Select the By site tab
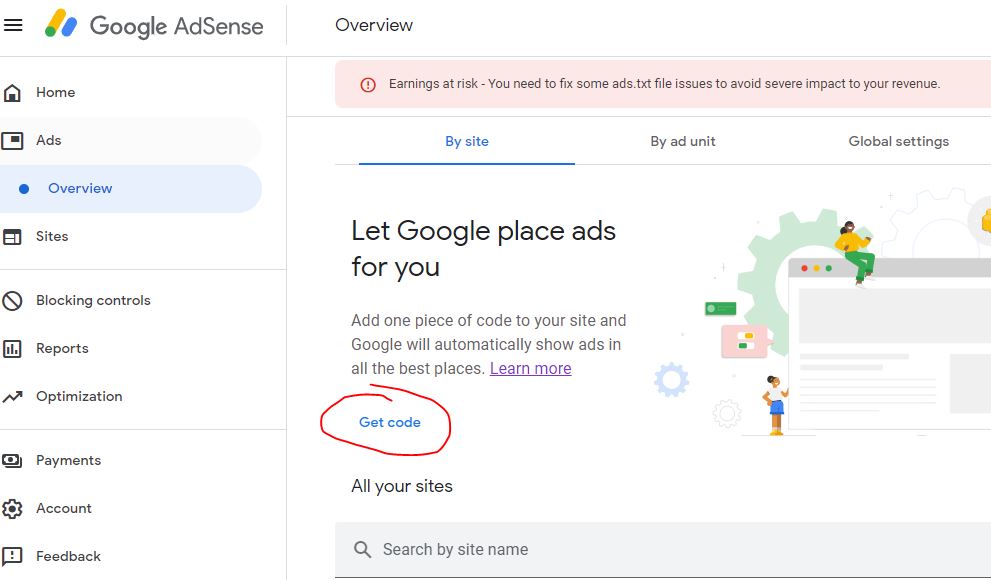The width and height of the screenshot is (991, 580). (x=467, y=141)
